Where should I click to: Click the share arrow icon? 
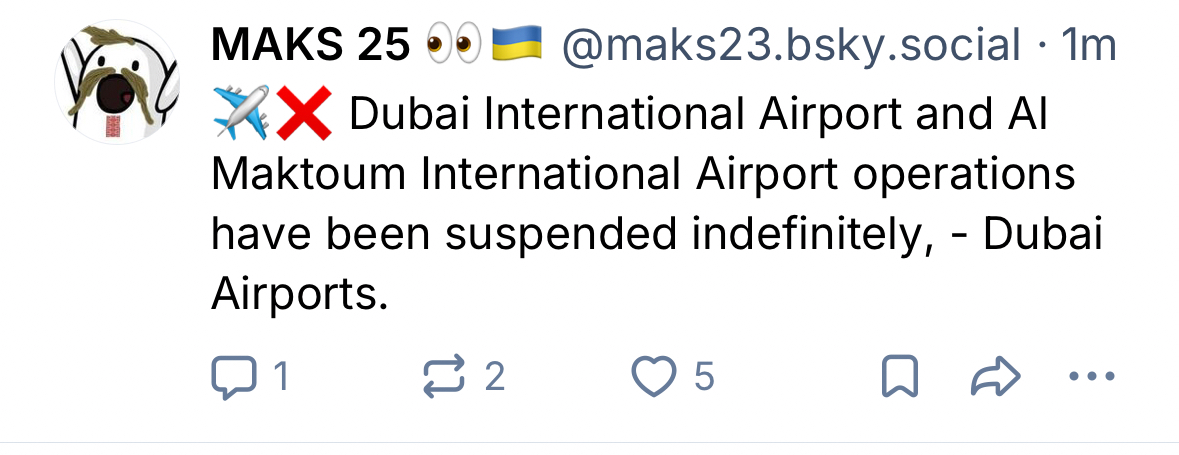[x=996, y=376]
